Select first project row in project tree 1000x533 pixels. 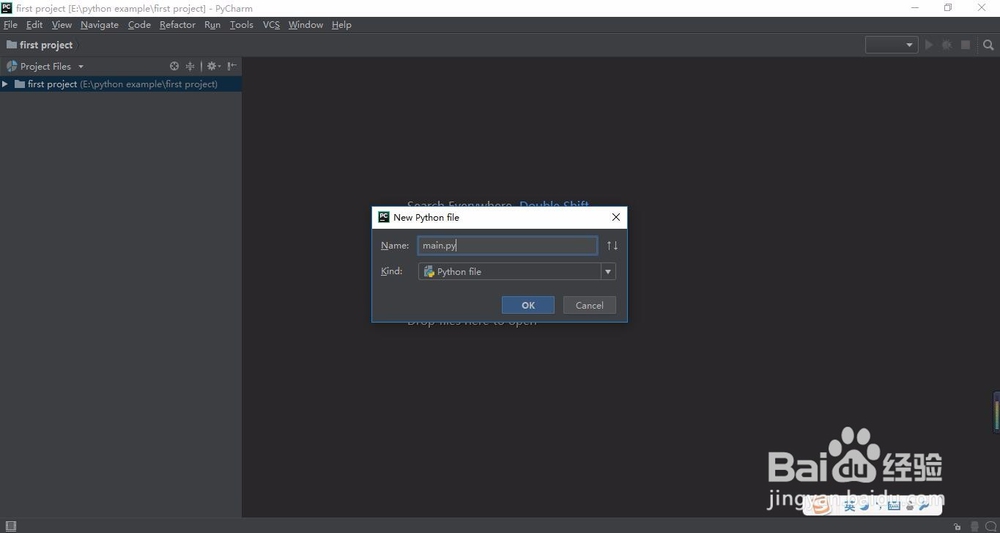121,84
